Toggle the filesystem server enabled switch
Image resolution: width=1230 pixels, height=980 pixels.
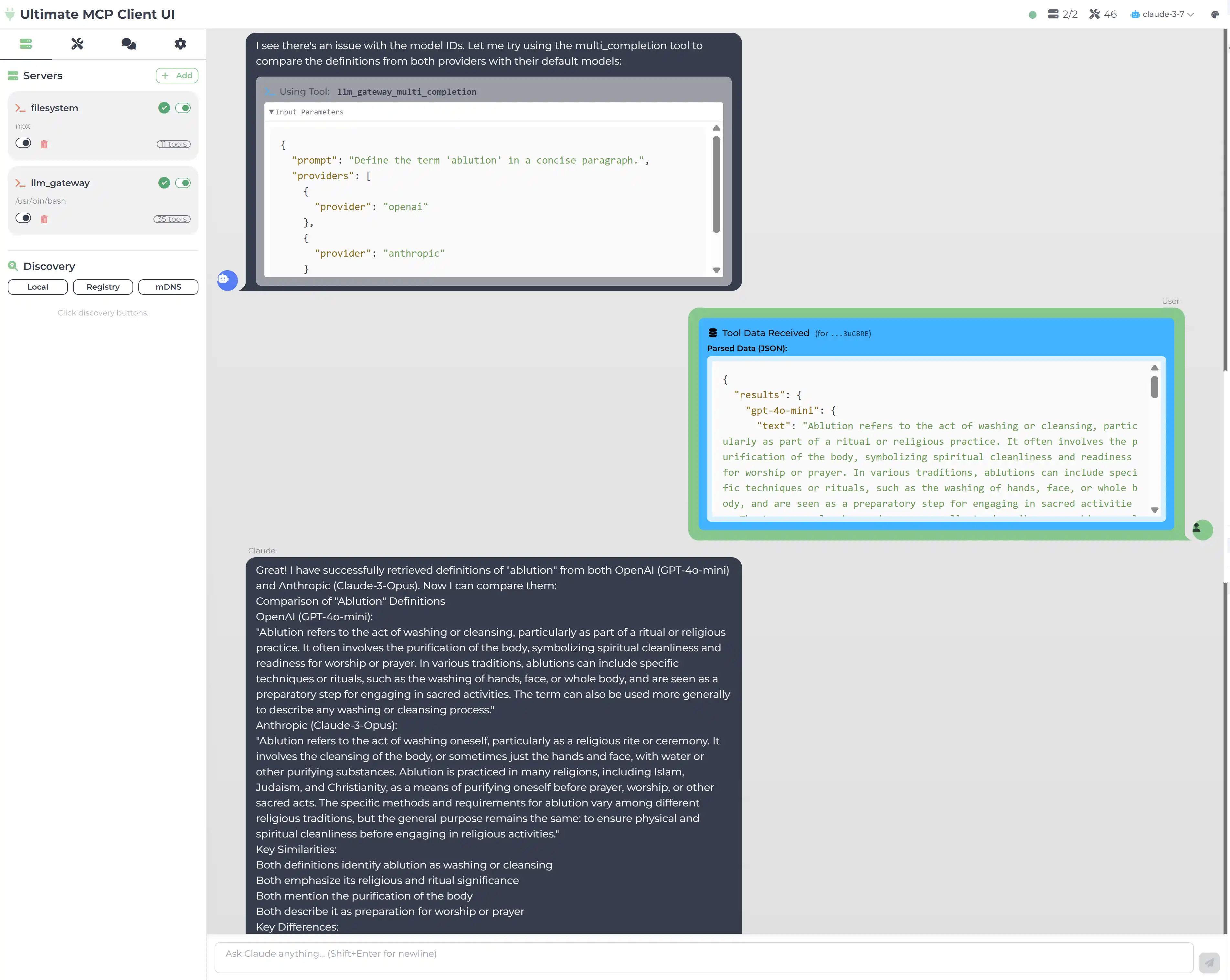pos(183,108)
